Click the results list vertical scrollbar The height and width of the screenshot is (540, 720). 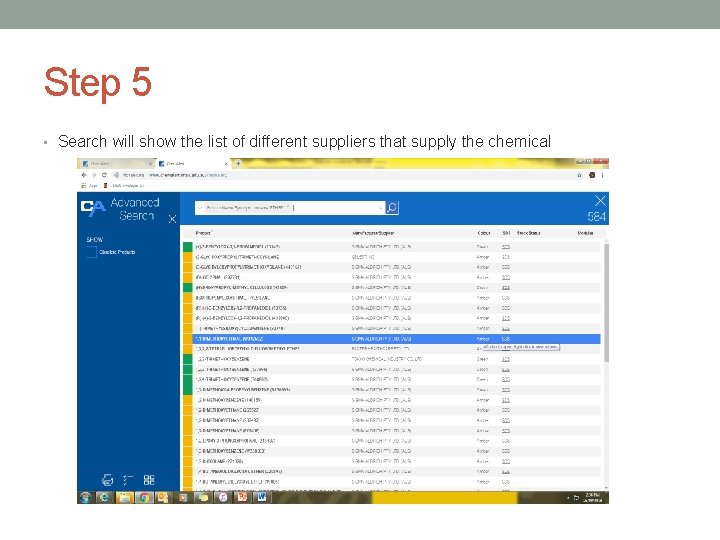(606, 303)
